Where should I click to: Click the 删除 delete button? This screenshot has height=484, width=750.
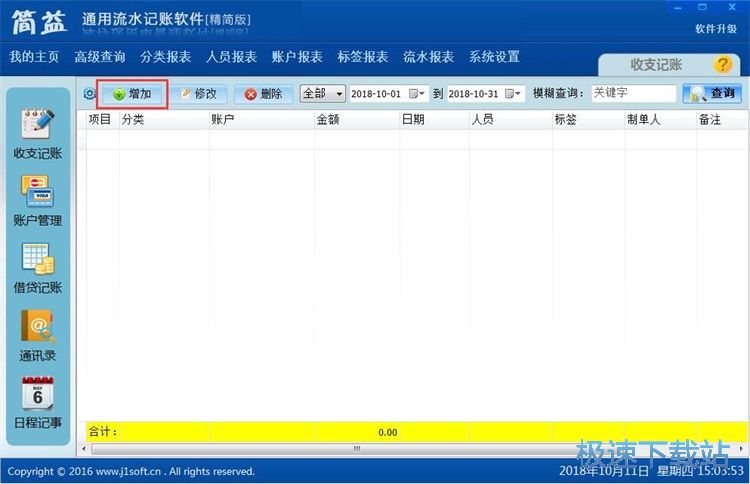(x=264, y=94)
